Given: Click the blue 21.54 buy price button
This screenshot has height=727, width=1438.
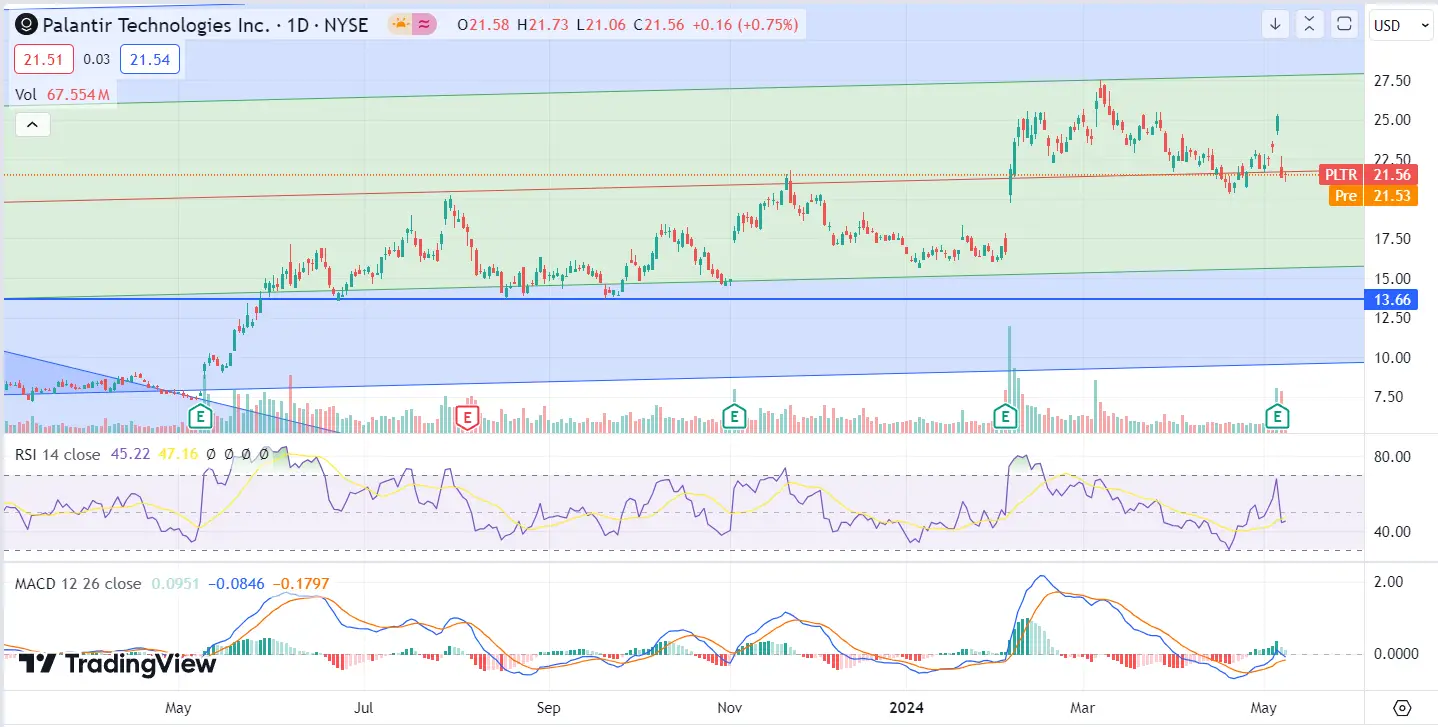Looking at the screenshot, I should point(150,60).
